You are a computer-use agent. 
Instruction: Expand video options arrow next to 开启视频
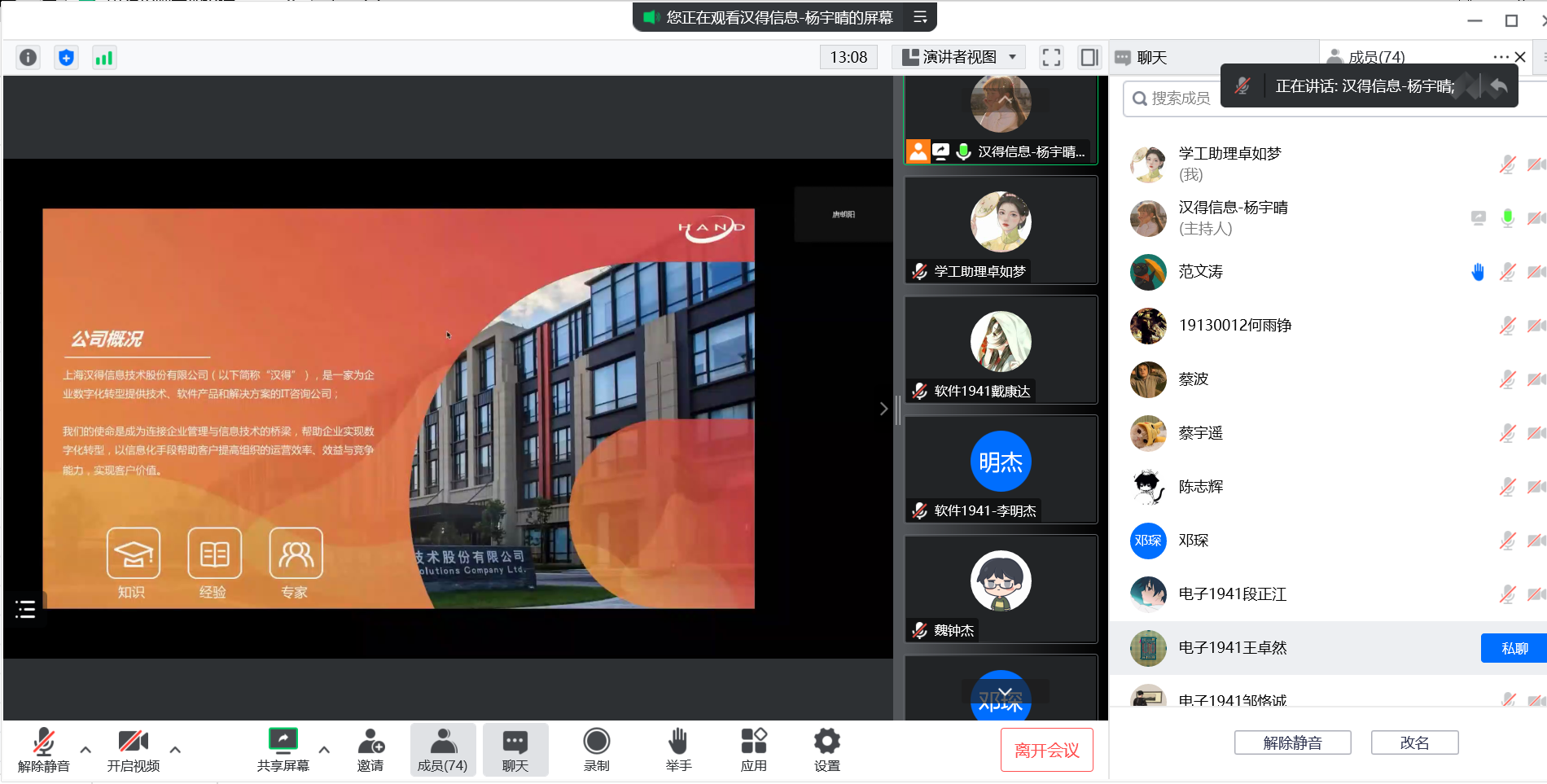coord(175,750)
